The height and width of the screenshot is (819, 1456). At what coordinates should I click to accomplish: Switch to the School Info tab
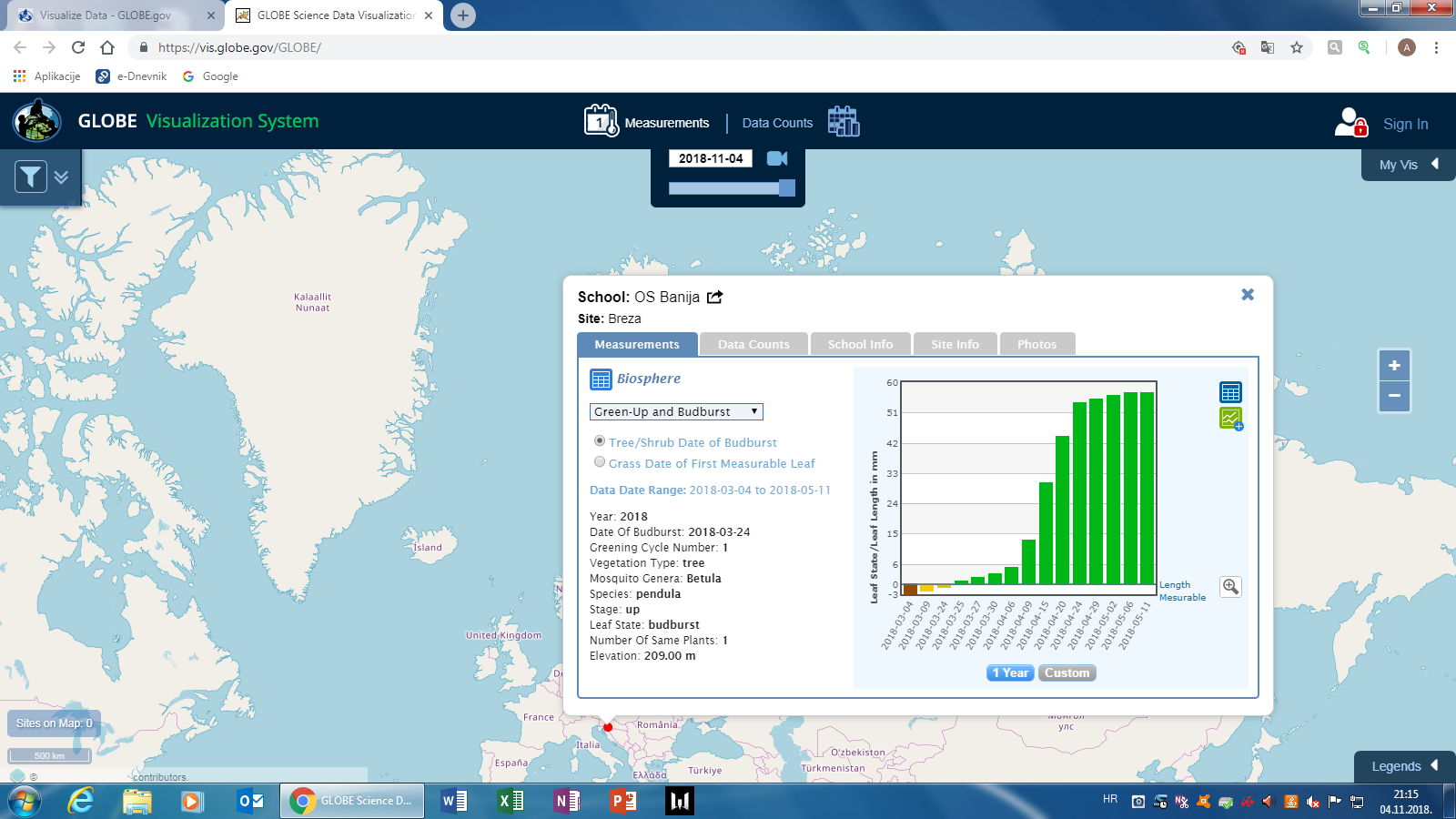pyautogui.click(x=860, y=345)
